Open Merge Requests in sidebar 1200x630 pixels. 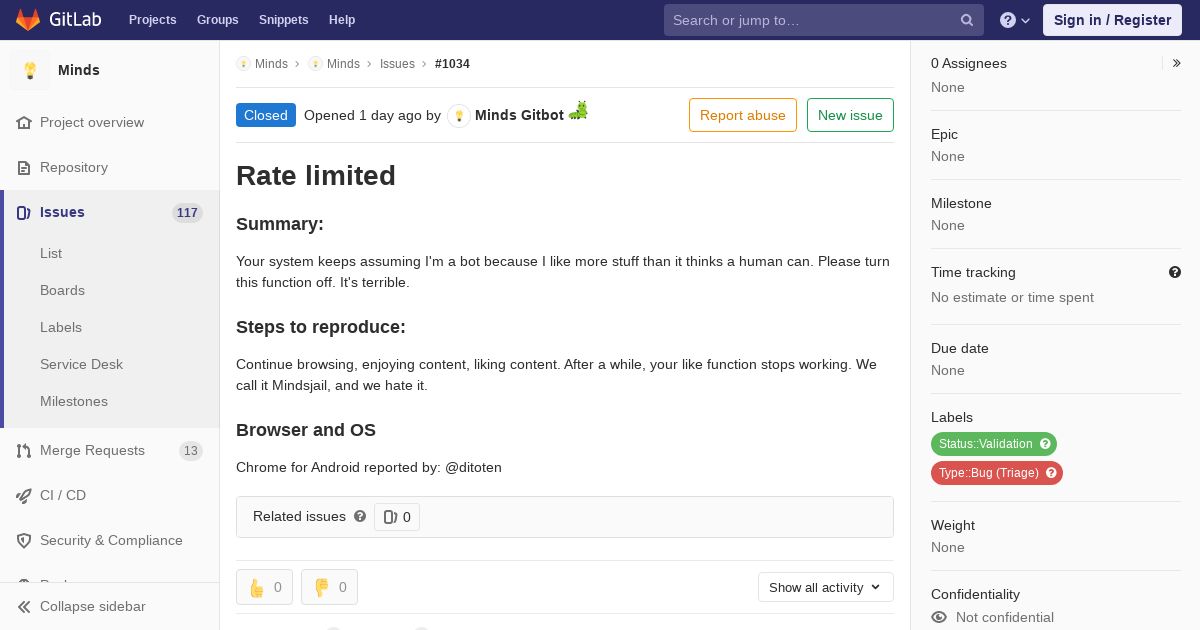point(92,450)
